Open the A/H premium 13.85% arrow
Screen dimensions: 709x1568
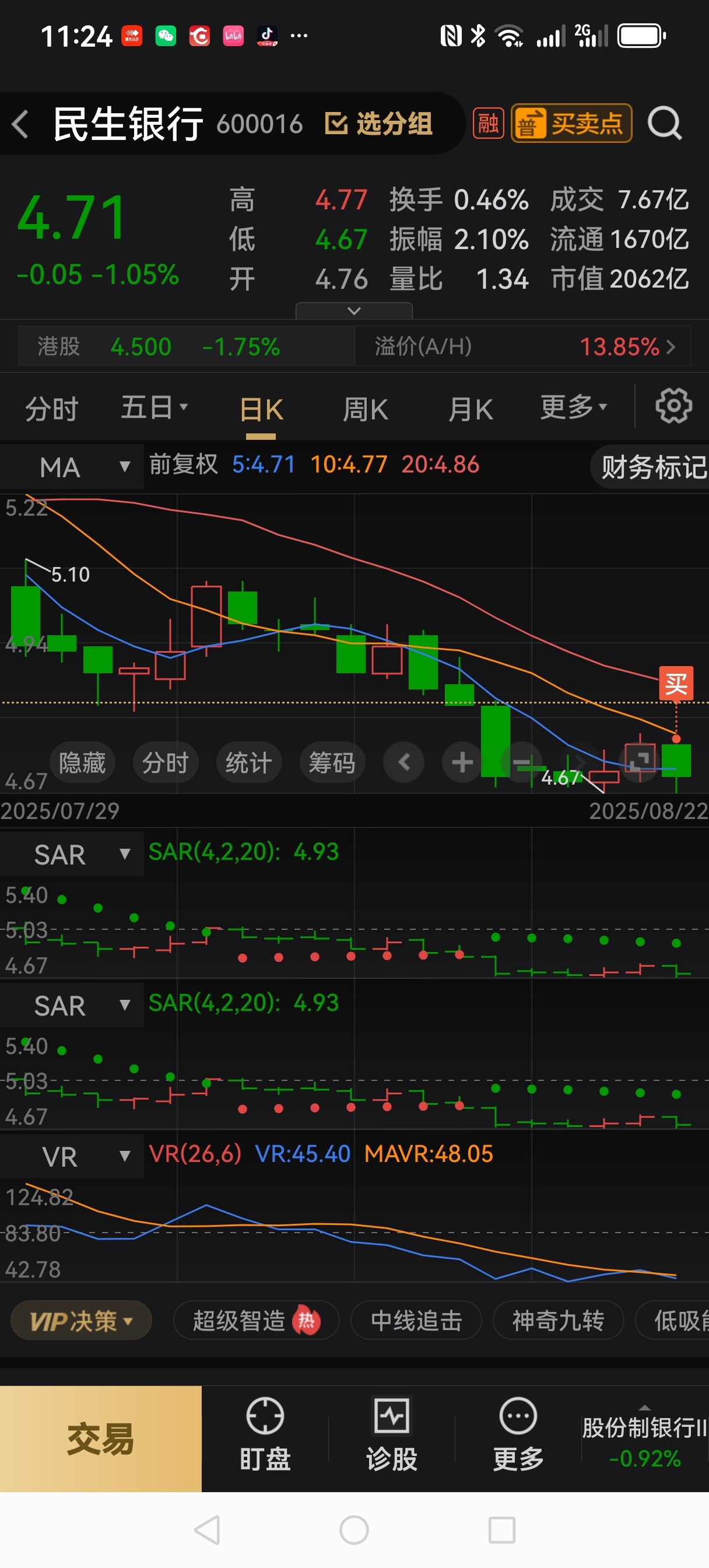tap(671, 347)
